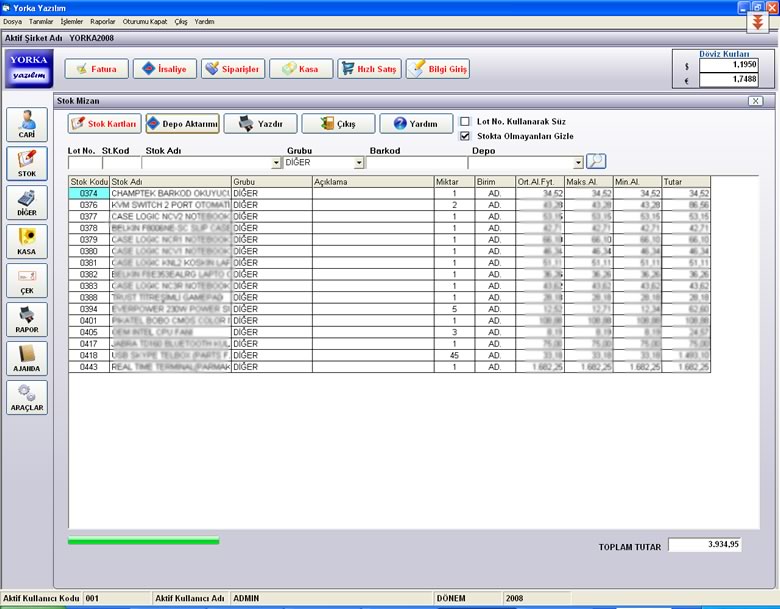Viewport: 780px width, 609px height.
Task: Uncheck Stokta Olmayanları Gizle checkbox
Action: [465, 136]
